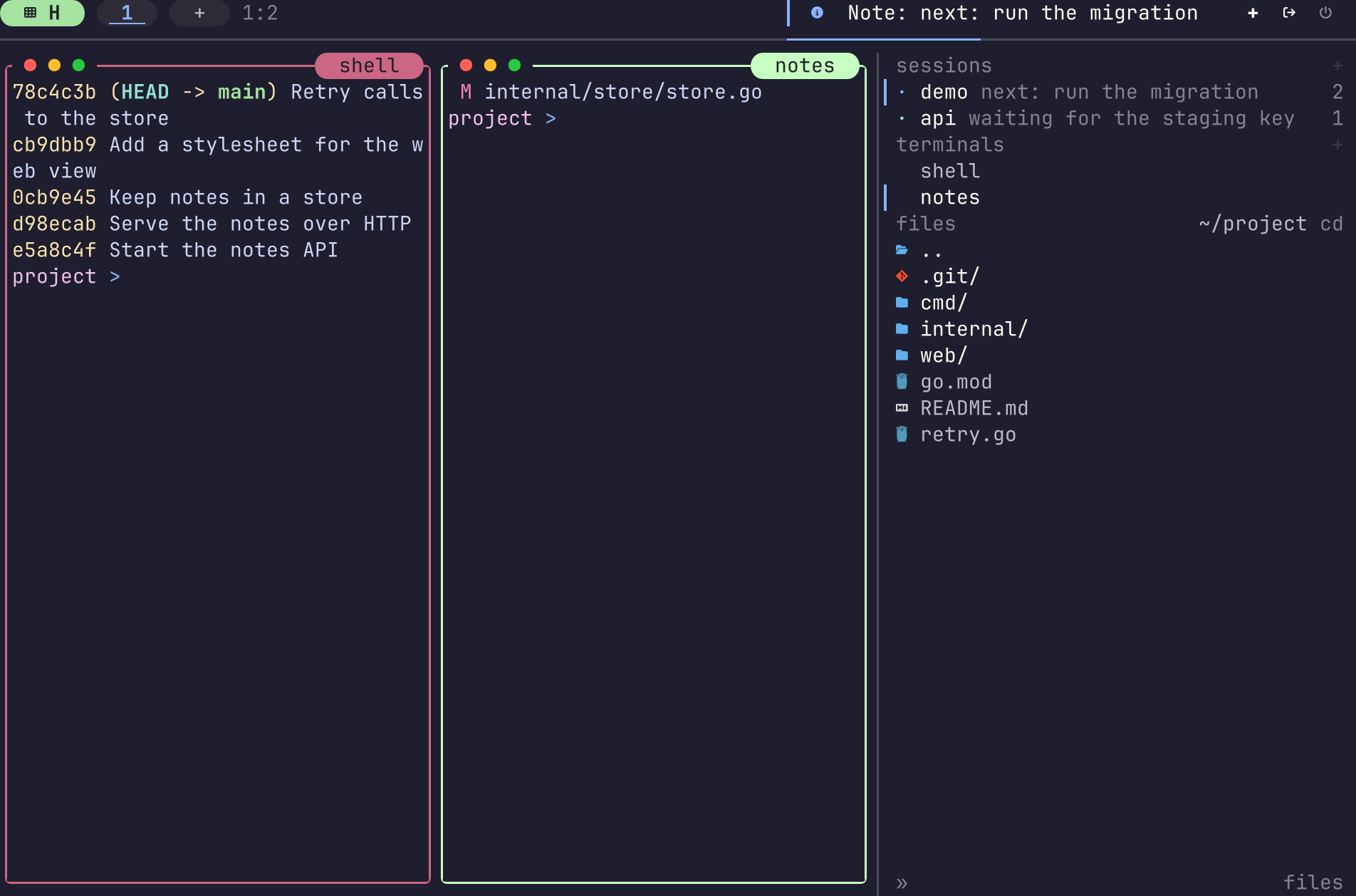Click the go.mod file icon
Image resolution: width=1356 pixels, height=896 pixels.
pos(902,382)
